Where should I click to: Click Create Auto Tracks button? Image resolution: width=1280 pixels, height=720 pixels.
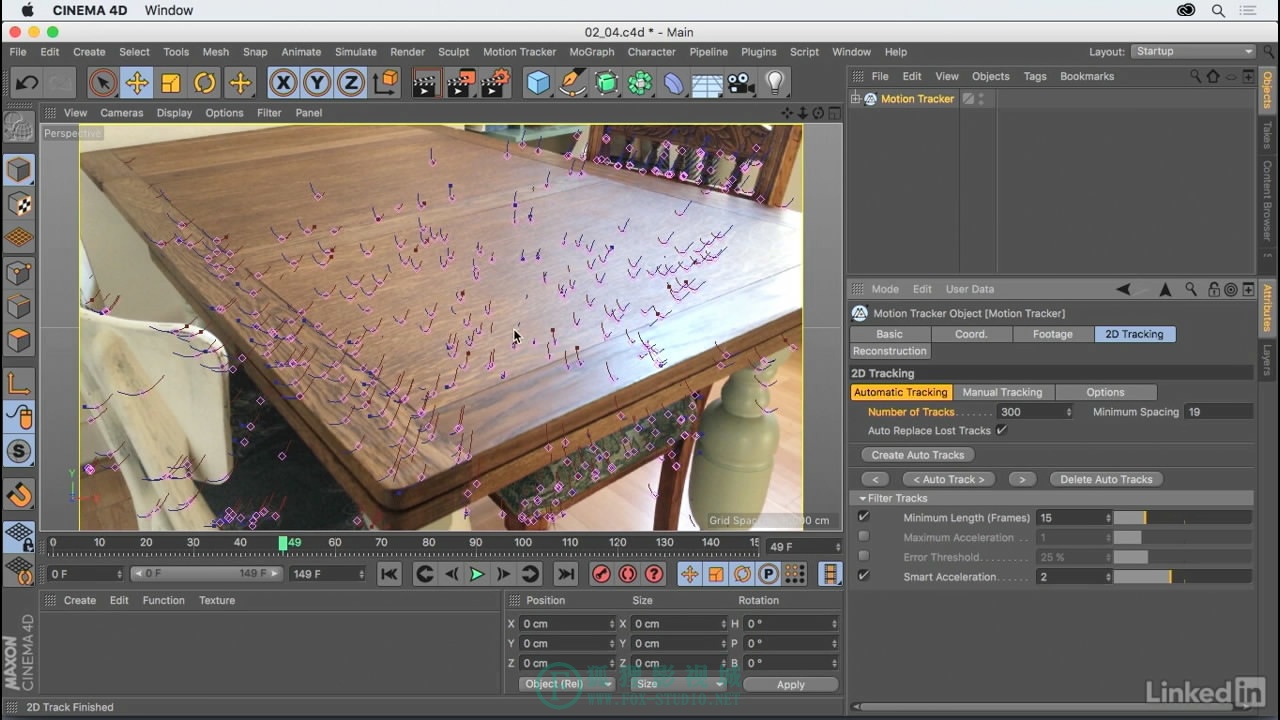pyautogui.click(x=918, y=455)
